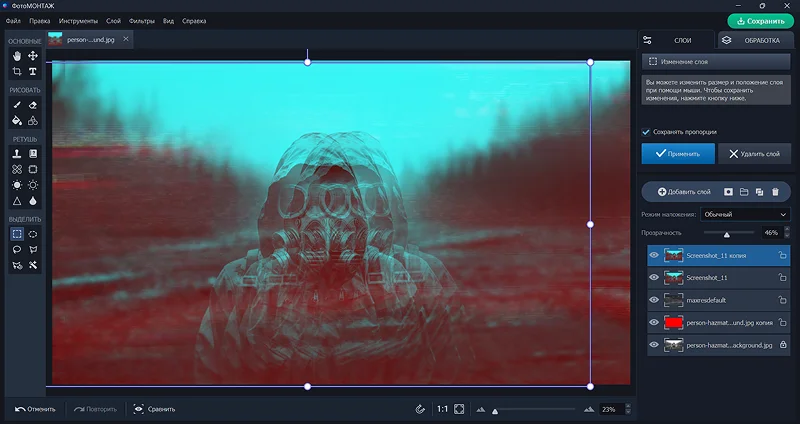Select the Elliptical selection tool

point(33,234)
